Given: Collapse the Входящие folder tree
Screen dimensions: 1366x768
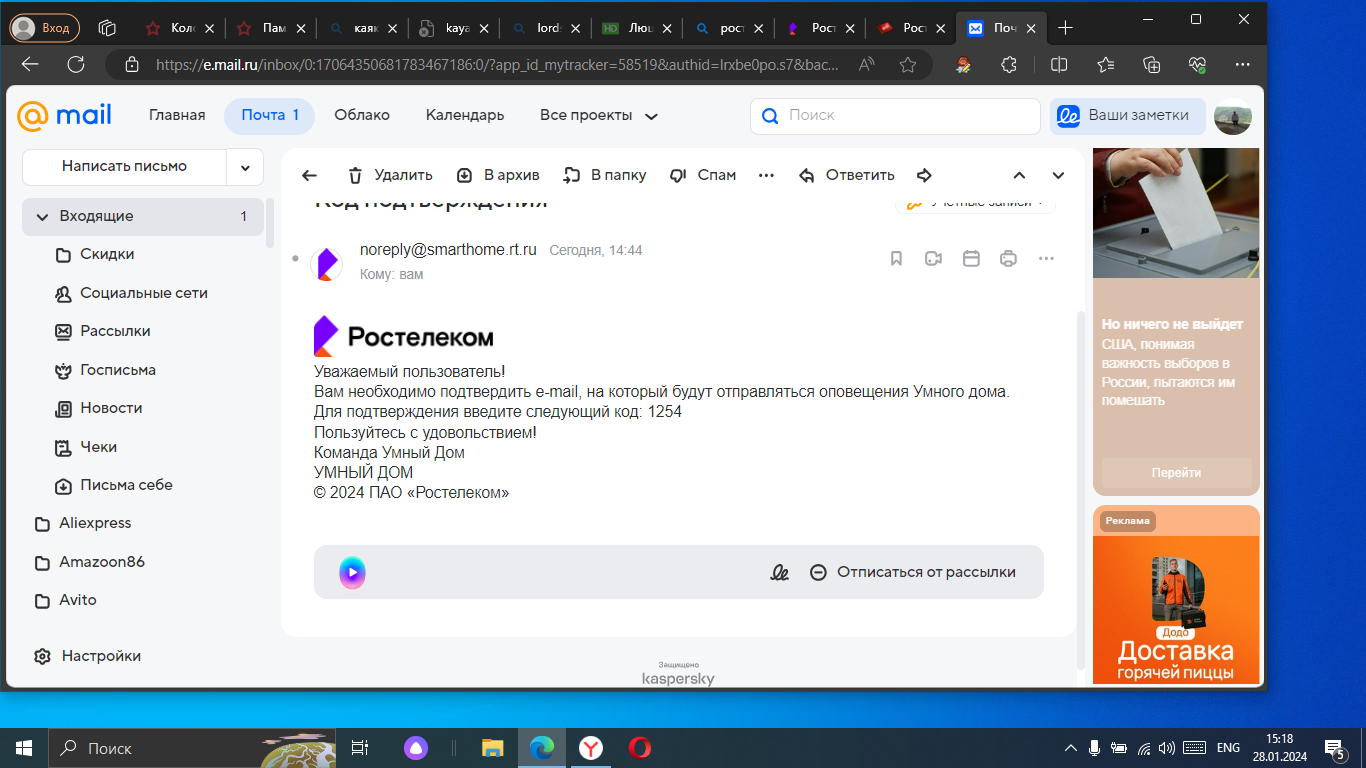Looking at the screenshot, I should pyautogui.click(x=42, y=216).
